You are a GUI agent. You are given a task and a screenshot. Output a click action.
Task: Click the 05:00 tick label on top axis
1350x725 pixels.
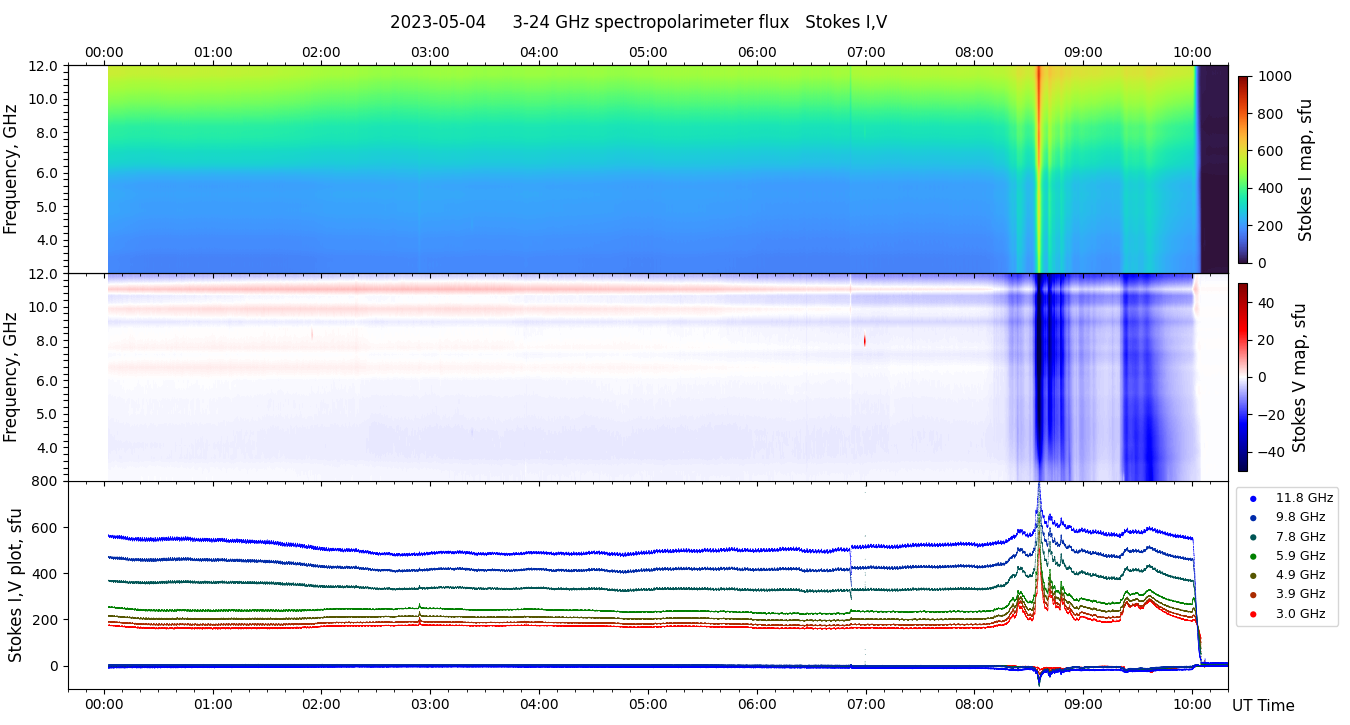[648, 52]
